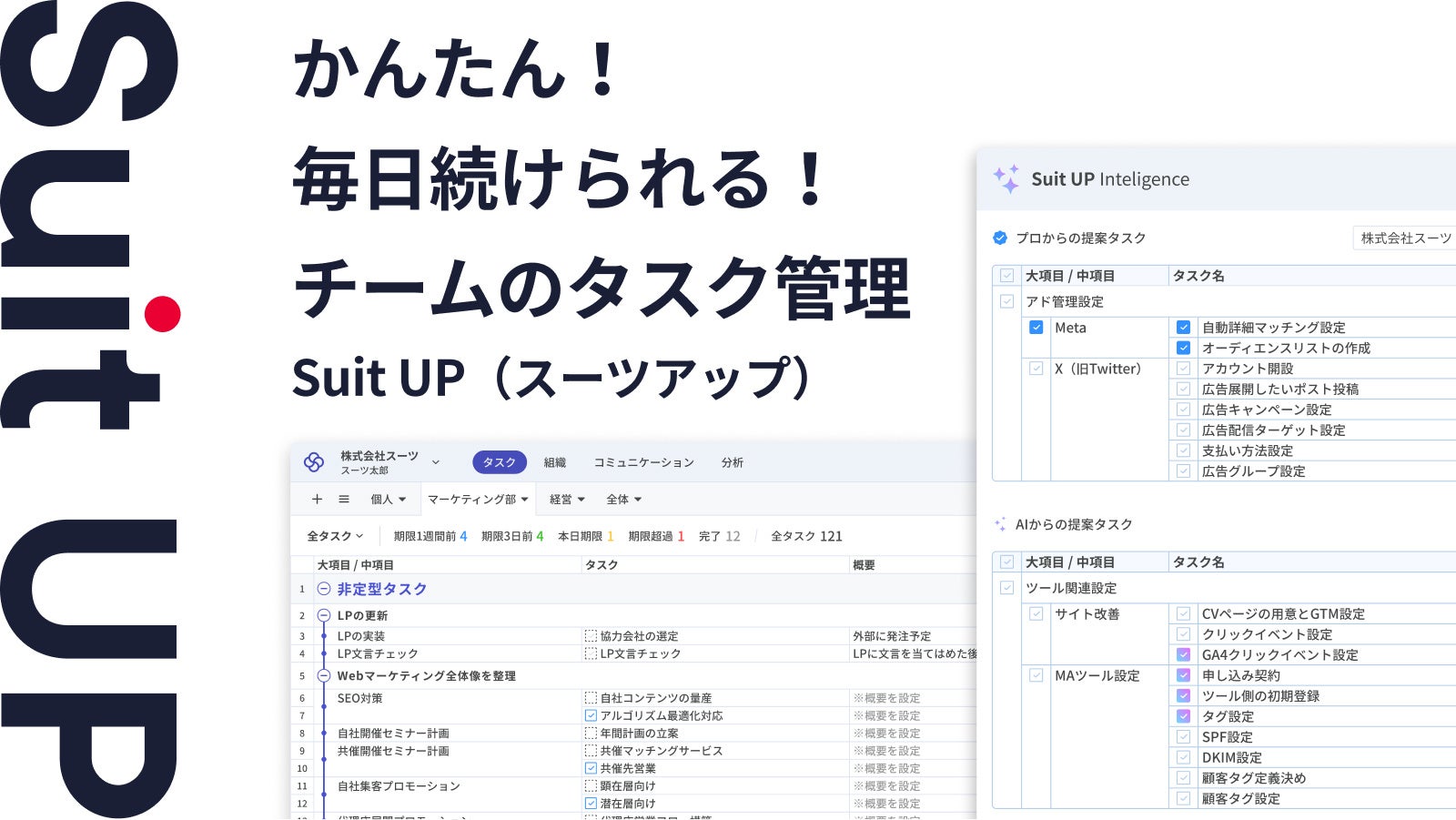Uncheck the タグ設定 checkbox
Viewport: 1456px width, 820px height.
[1183, 716]
